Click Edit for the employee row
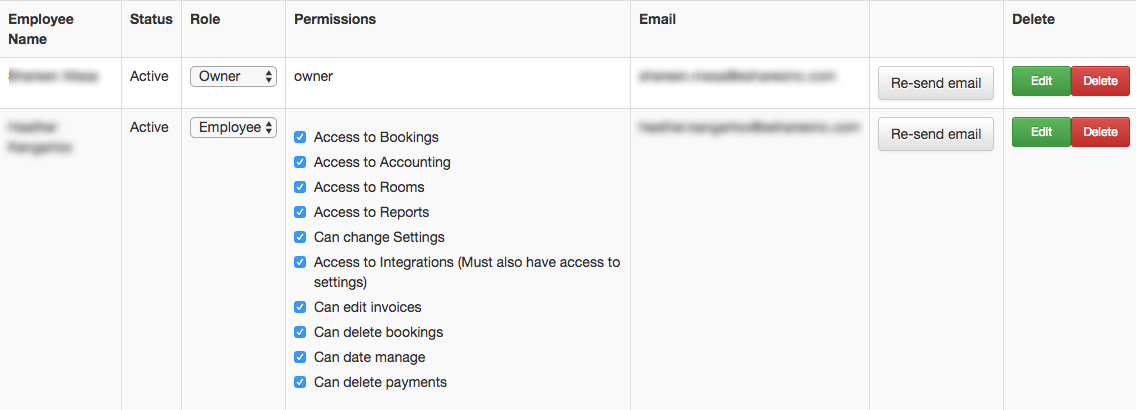This screenshot has height=410, width=1136. 1041,132
